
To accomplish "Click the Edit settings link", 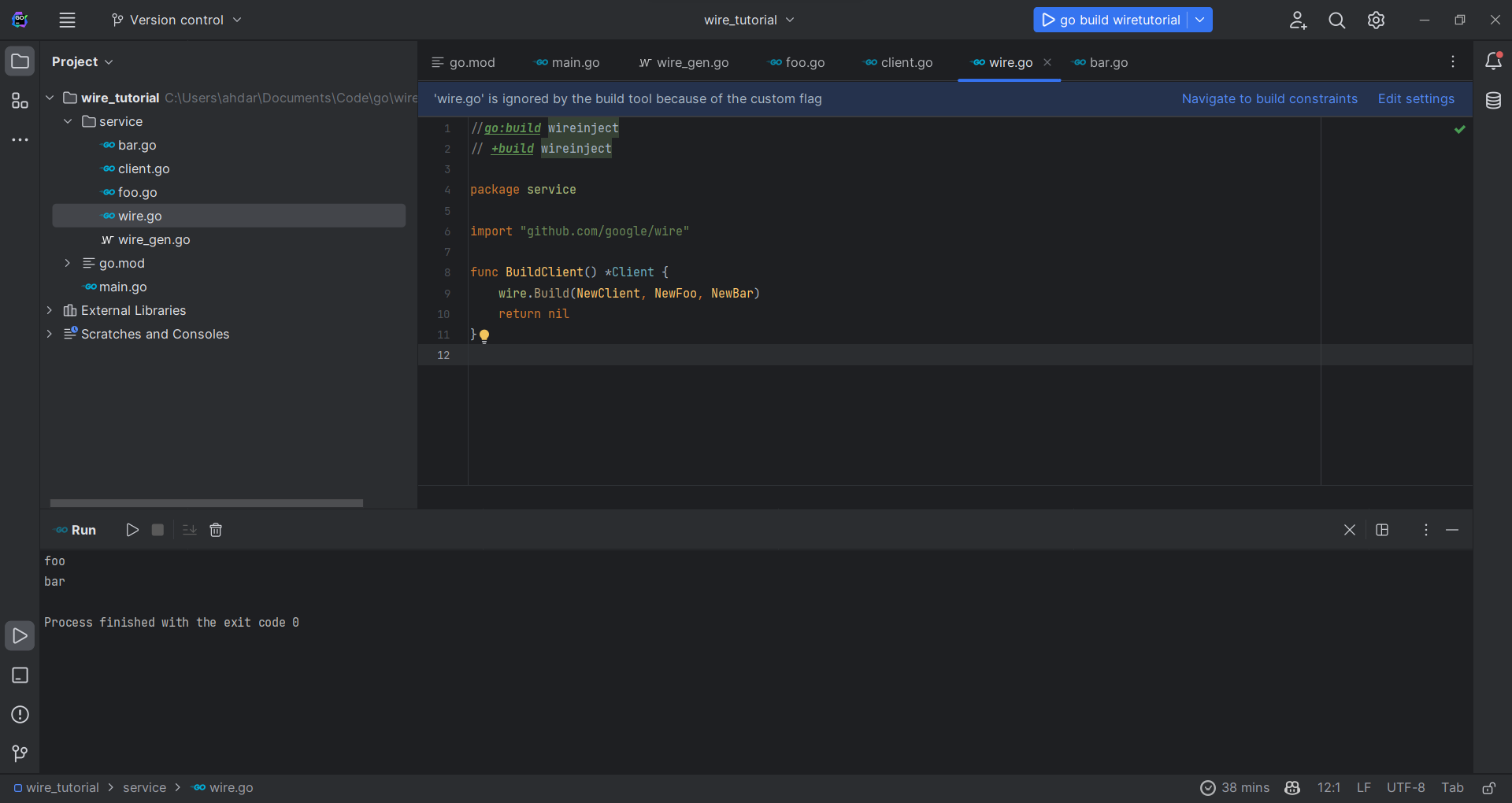I will [1416, 98].
